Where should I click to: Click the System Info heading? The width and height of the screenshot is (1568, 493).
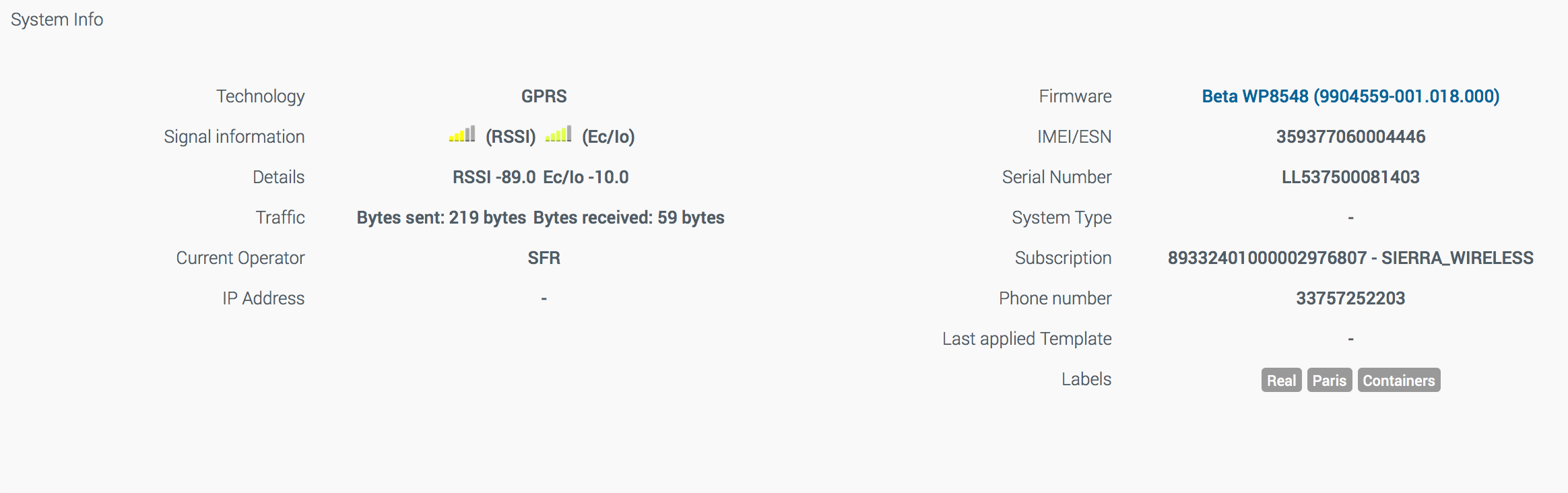coord(57,20)
